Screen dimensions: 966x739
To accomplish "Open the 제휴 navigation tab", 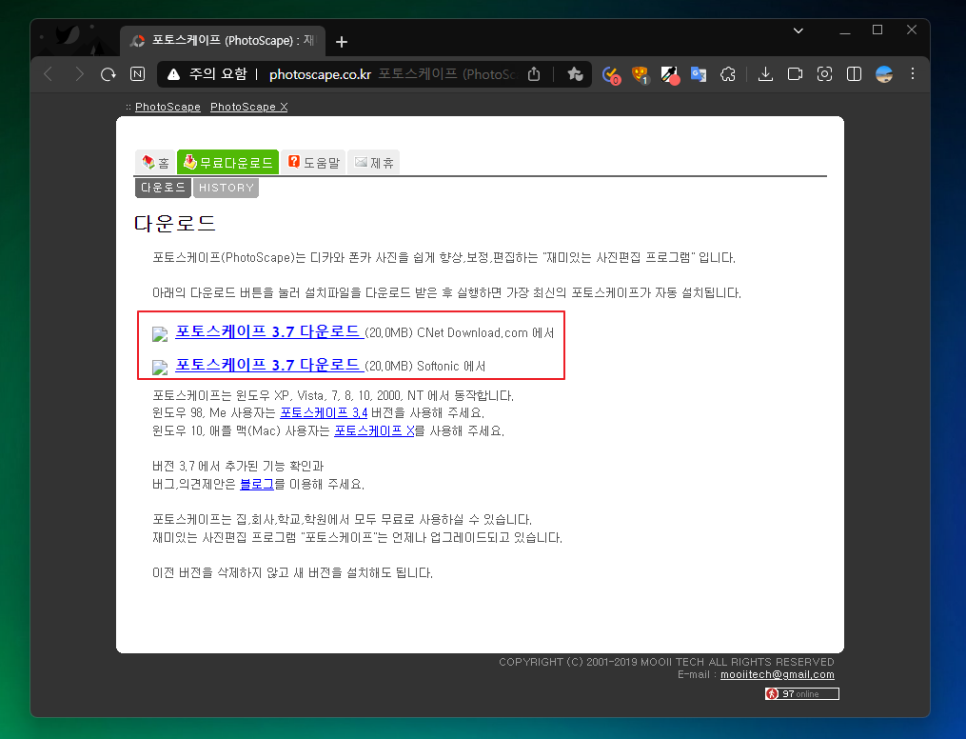I will point(374,162).
